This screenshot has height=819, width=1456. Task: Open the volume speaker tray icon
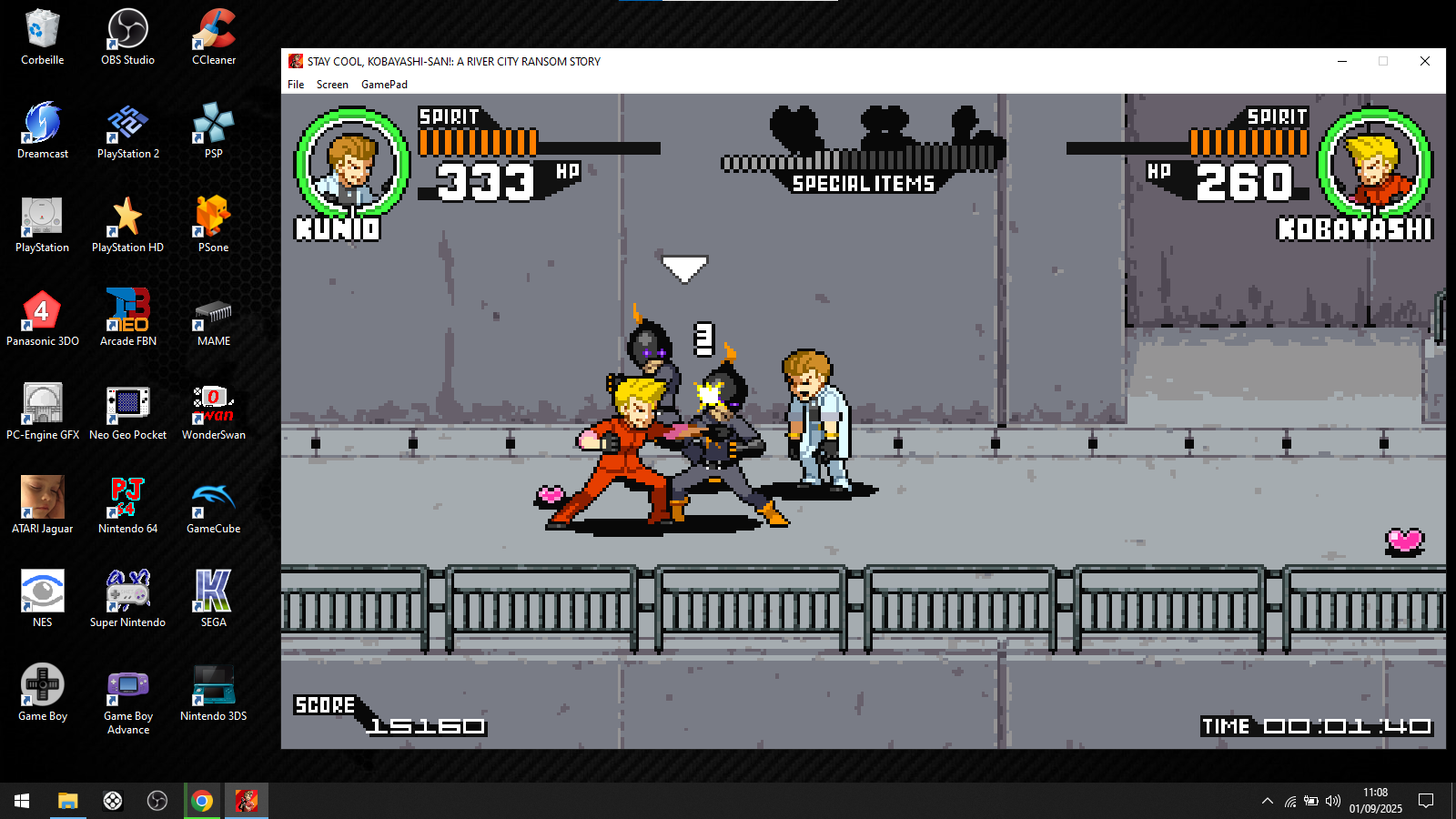click(x=1333, y=801)
